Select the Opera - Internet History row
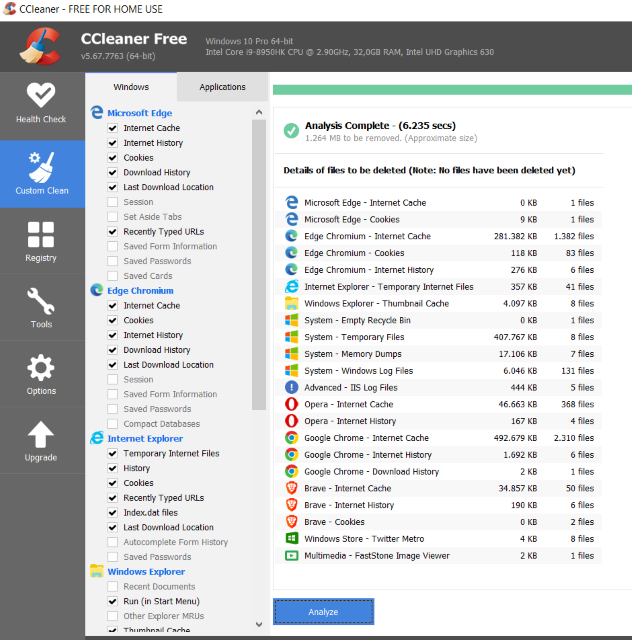 tap(438, 421)
